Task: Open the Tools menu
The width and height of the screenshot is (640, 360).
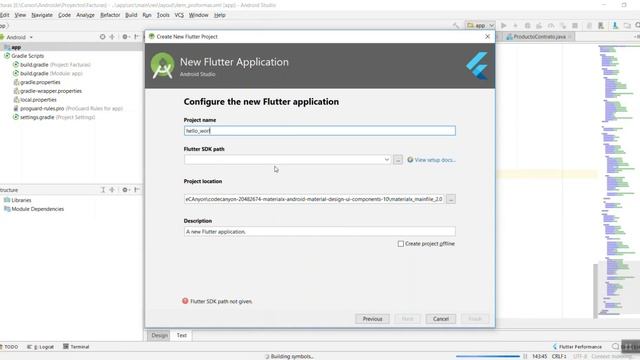Action: tap(163, 15)
